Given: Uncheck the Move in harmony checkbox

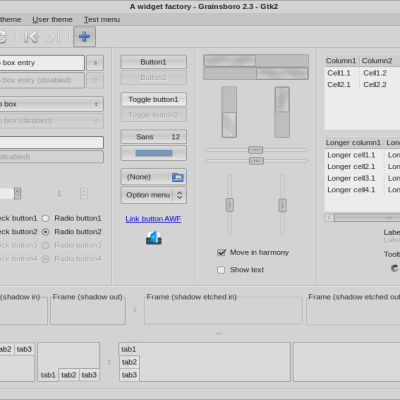Looking at the screenshot, I should 221,253.
